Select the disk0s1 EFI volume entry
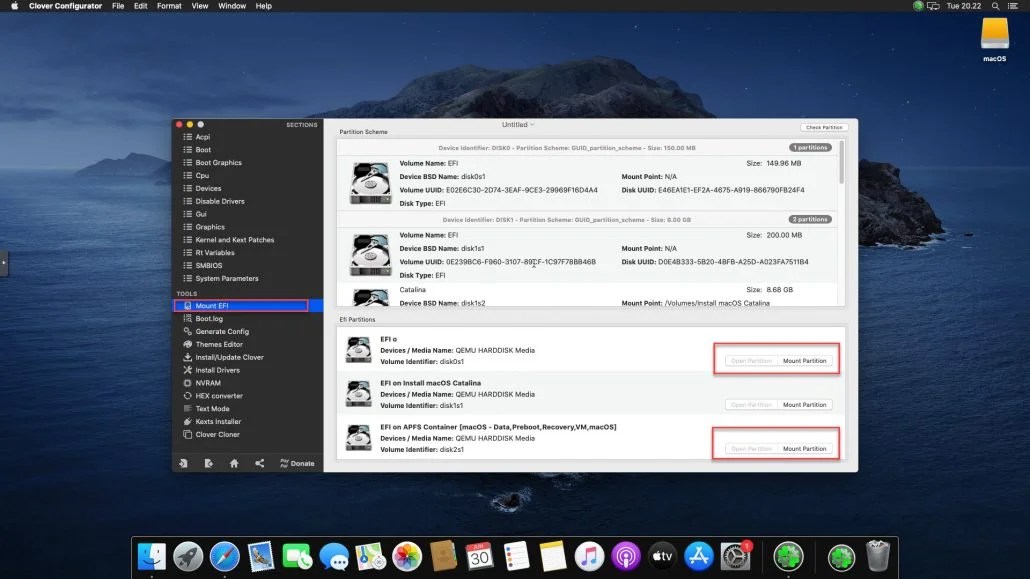 tap(588, 183)
